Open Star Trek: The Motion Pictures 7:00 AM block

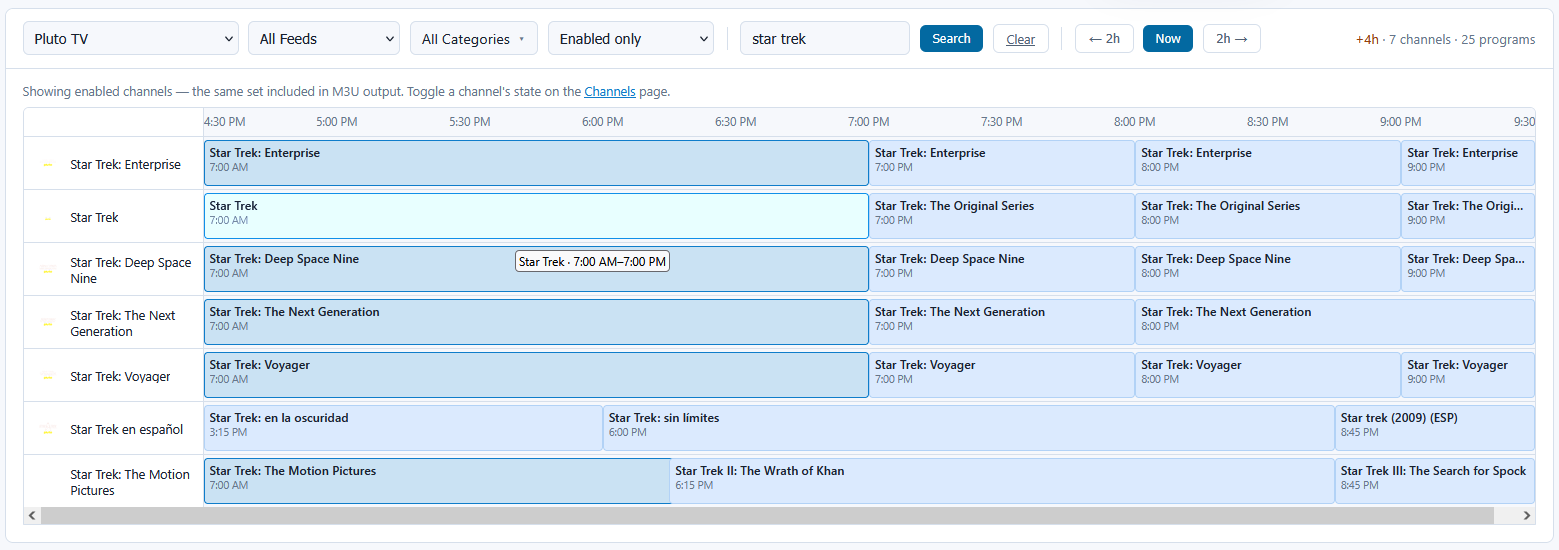coord(437,481)
